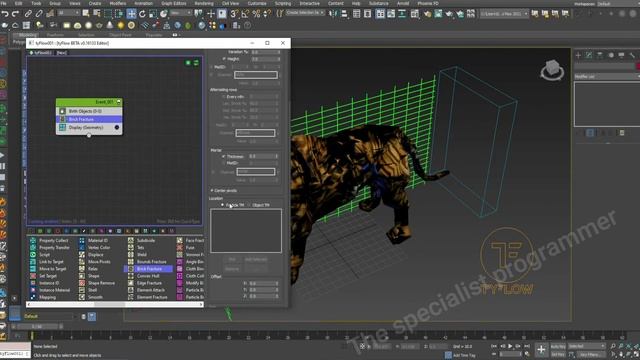The height and width of the screenshot is (360, 640).
Task: Open the Graph Editors menu
Action: click(x=173, y=3)
